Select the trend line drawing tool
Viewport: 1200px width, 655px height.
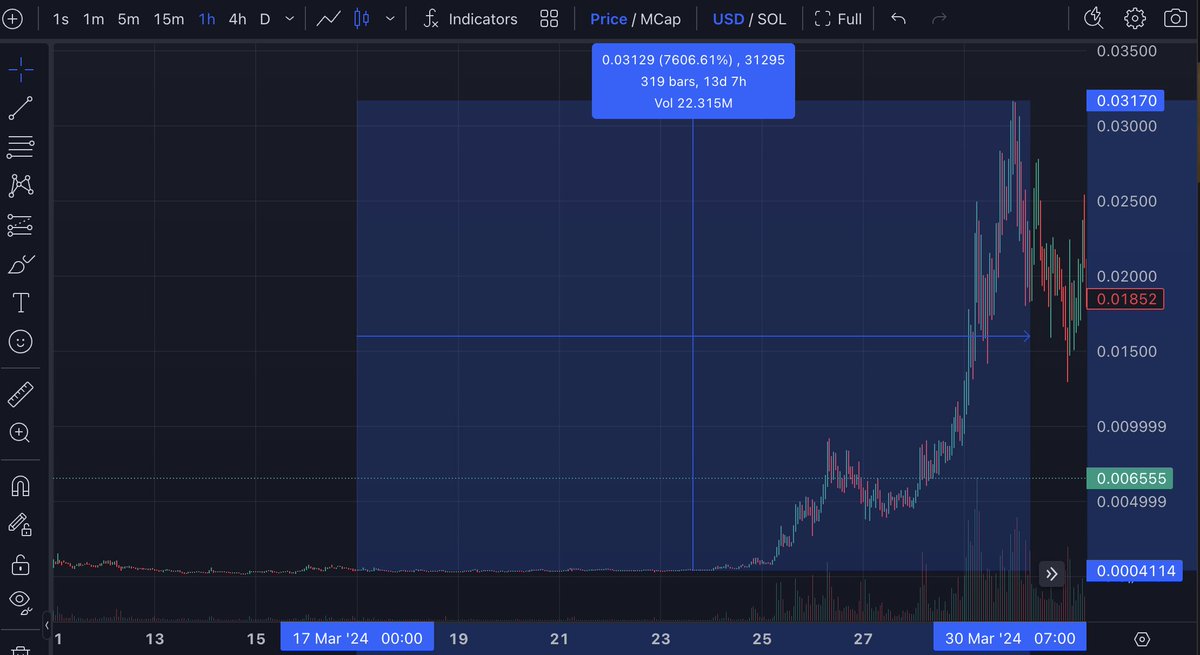pos(20,108)
